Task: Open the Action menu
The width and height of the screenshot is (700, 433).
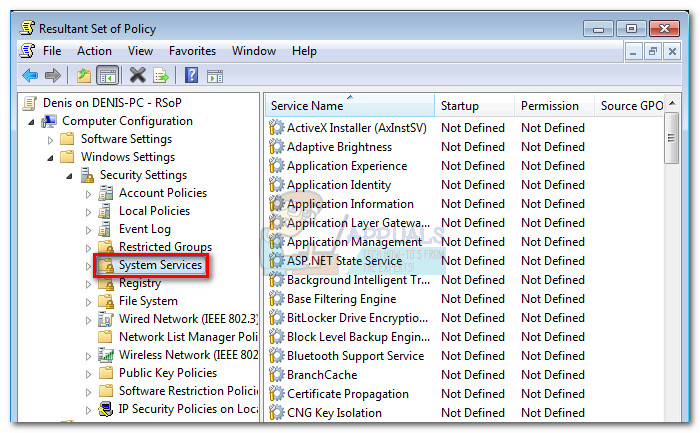Action: (x=94, y=51)
